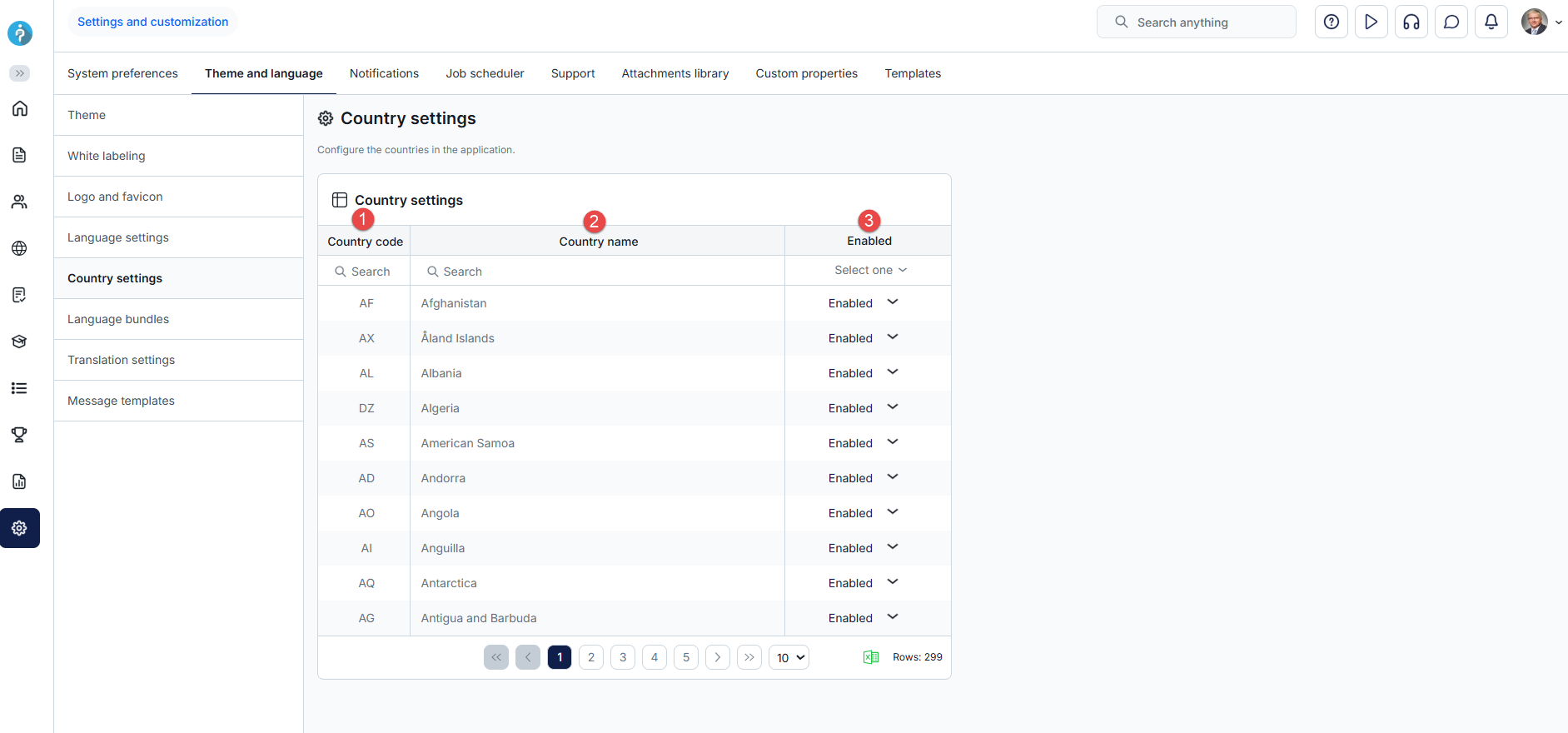1568x733 pixels.
Task: Open the document icon in left sidebar
Action: (x=20, y=155)
